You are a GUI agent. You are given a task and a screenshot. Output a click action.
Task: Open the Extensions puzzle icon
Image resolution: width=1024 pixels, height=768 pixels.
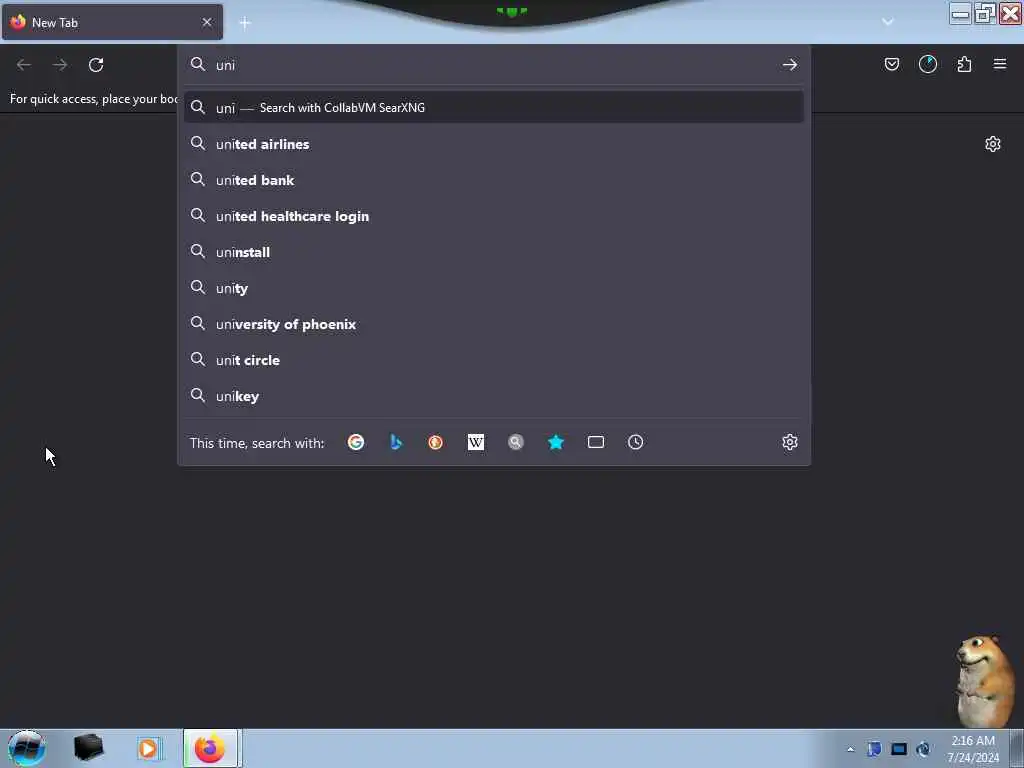[964, 64]
